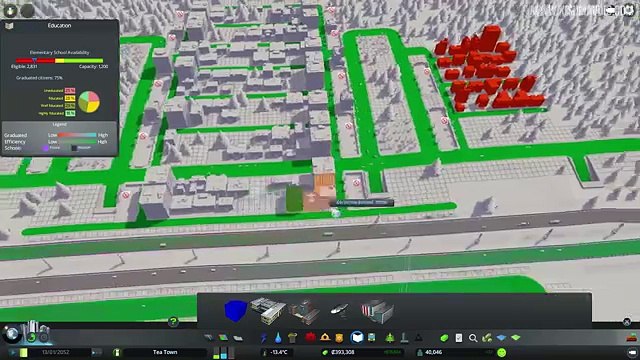640x360 pixels.
Task: Click the population count 40,046
Action: pyautogui.click(x=433, y=352)
